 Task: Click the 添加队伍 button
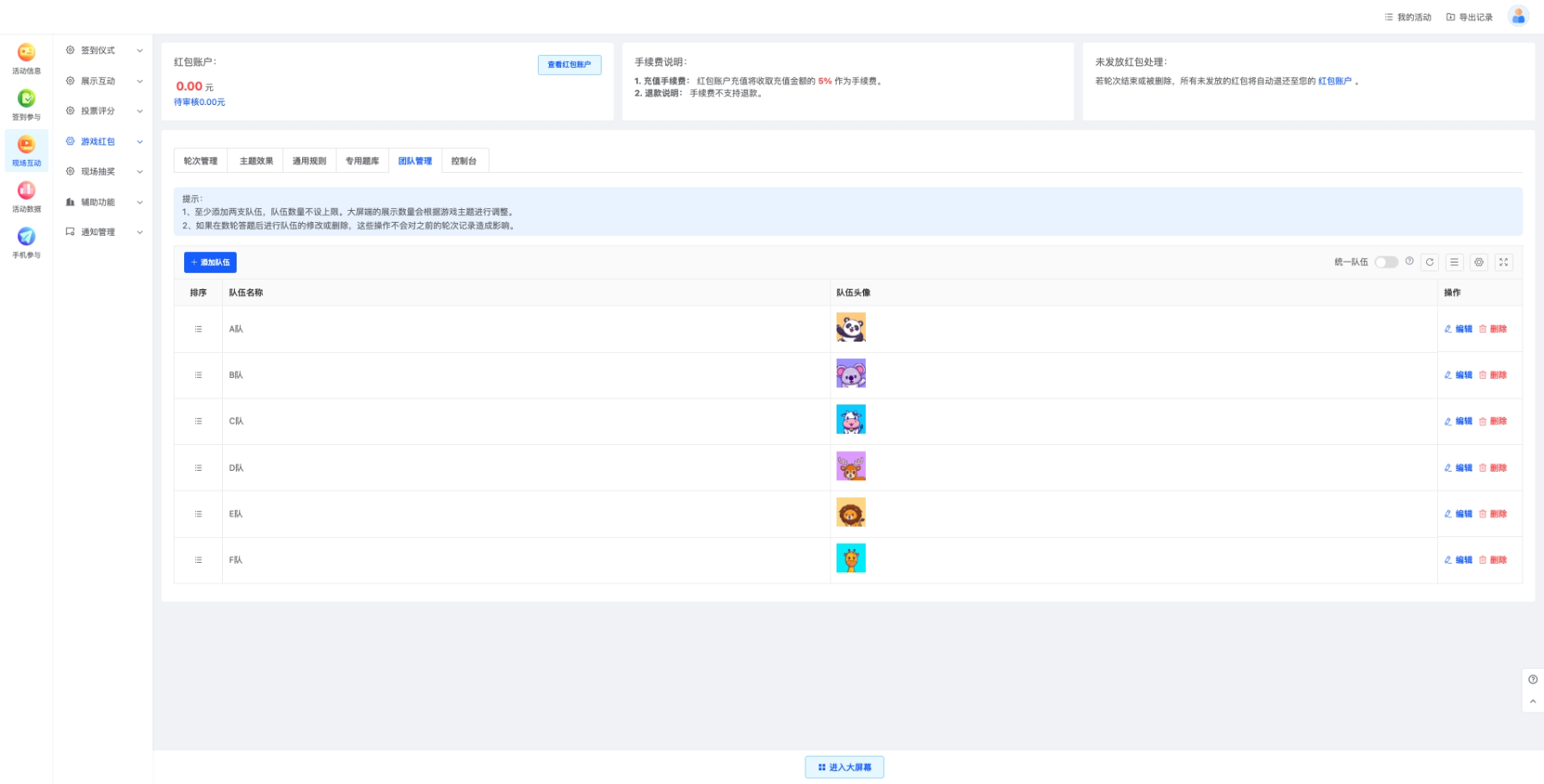pyautogui.click(x=210, y=262)
